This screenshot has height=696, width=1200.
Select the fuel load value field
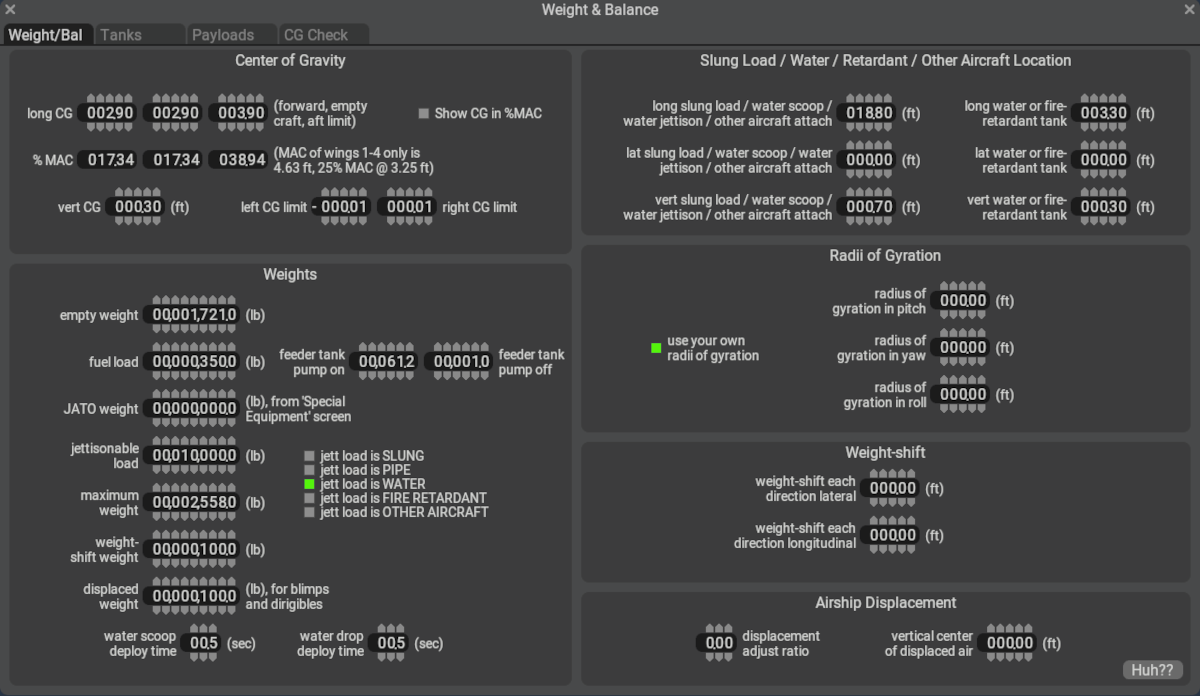click(193, 362)
